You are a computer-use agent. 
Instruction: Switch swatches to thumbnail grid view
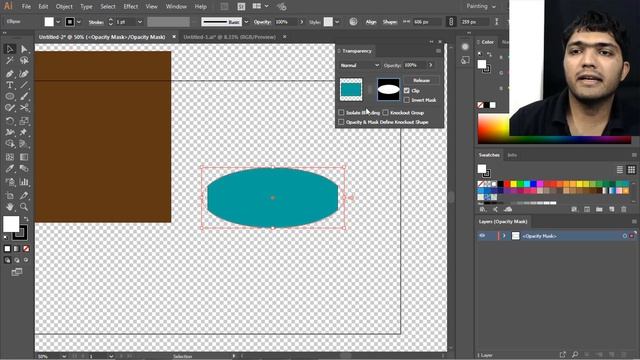(x=631, y=170)
